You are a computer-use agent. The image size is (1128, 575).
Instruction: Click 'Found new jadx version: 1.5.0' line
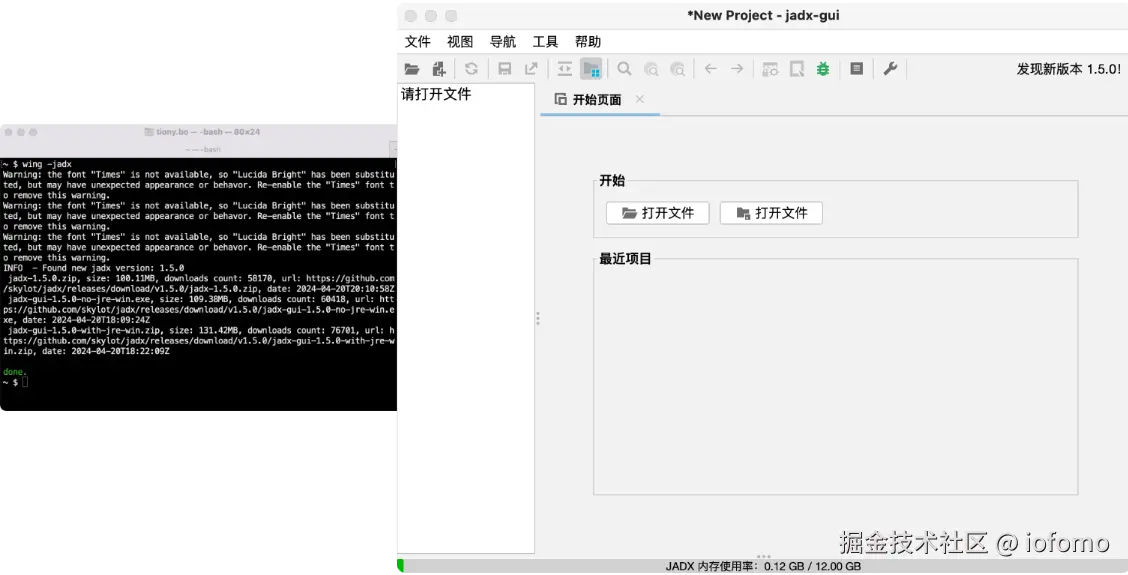(93, 268)
